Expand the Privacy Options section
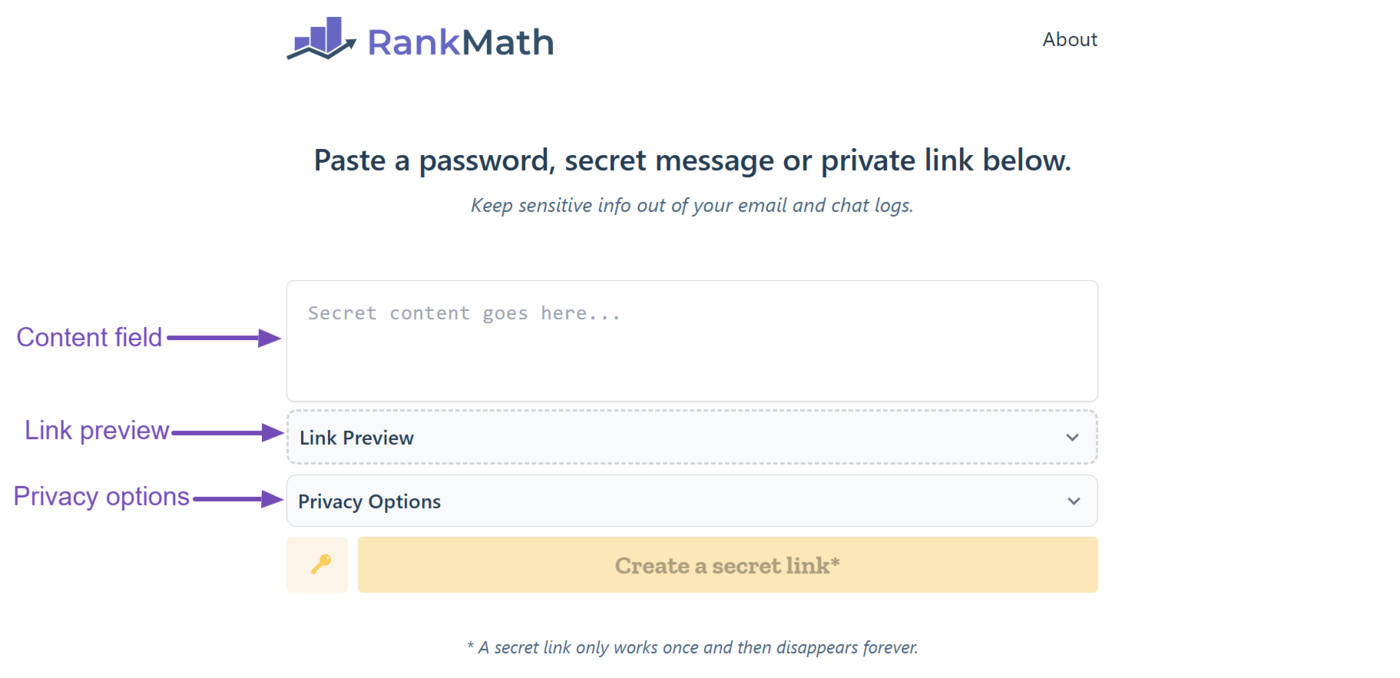 [693, 501]
